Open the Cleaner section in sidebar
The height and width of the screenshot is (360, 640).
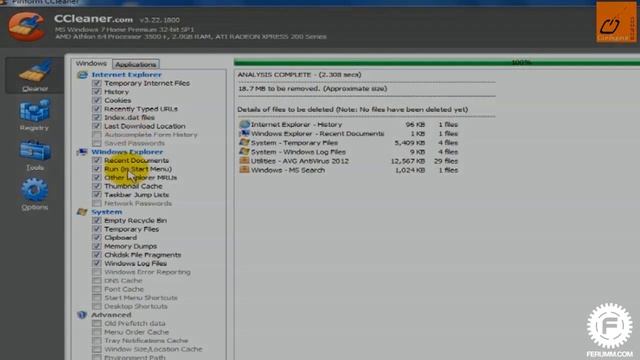tap(35, 76)
